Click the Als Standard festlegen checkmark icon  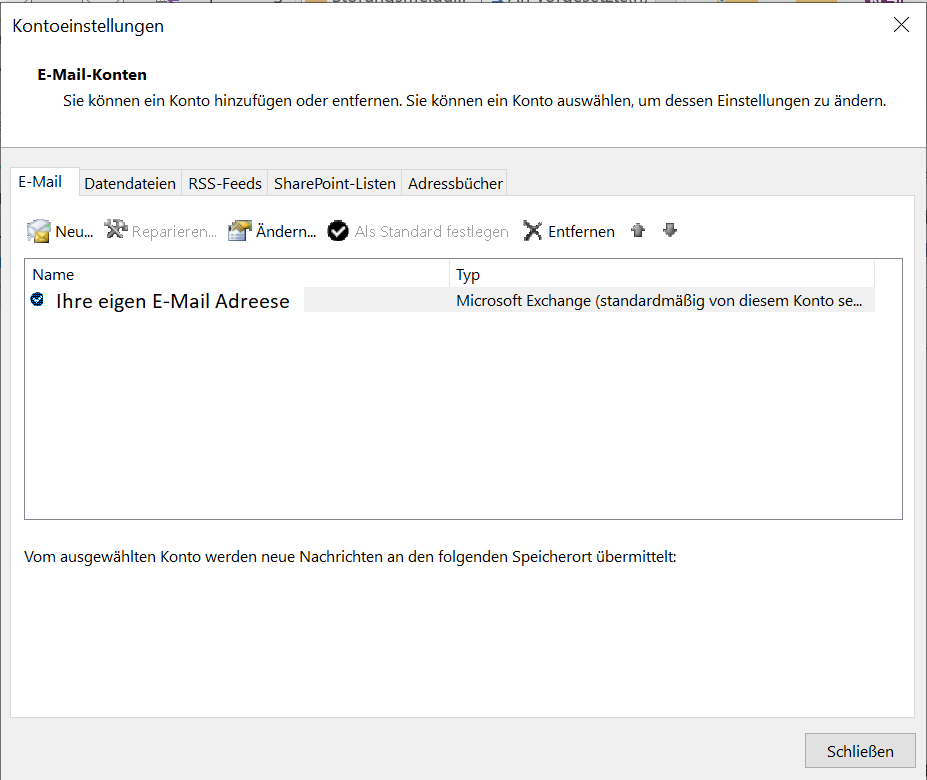338,230
